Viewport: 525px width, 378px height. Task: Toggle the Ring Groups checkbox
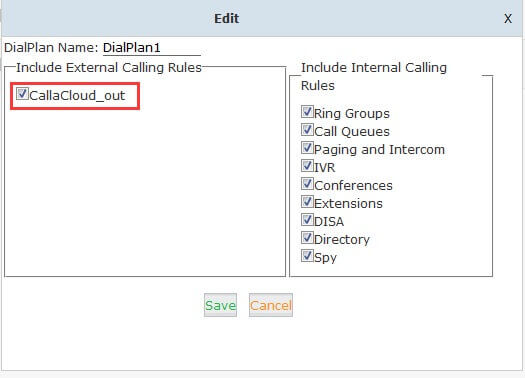click(307, 111)
